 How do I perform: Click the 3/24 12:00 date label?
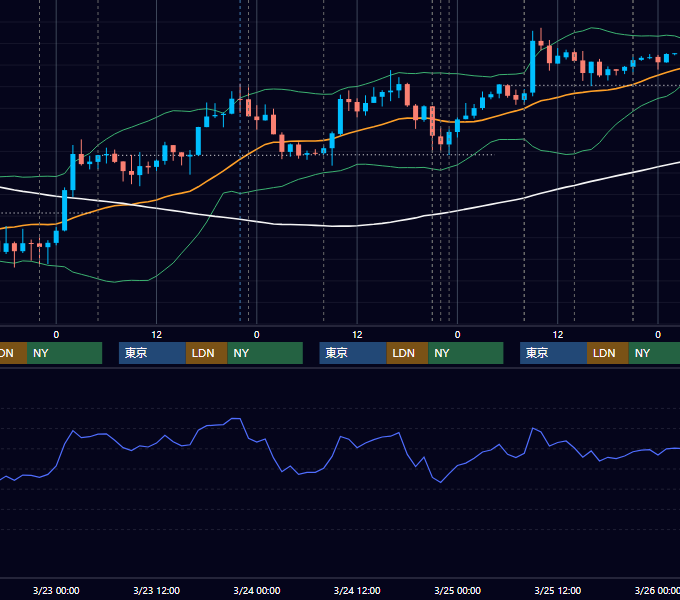tap(357, 590)
